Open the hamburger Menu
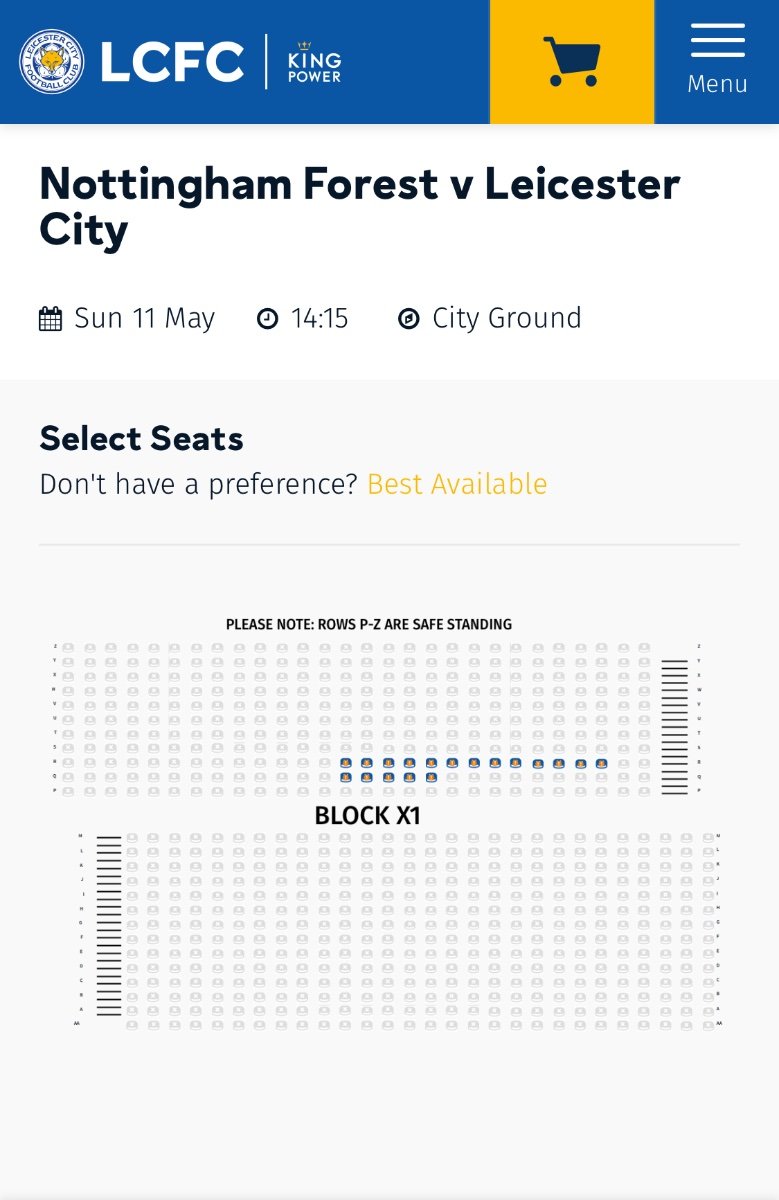This screenshot has width=779, height=1200. click(x=717, y=61)
